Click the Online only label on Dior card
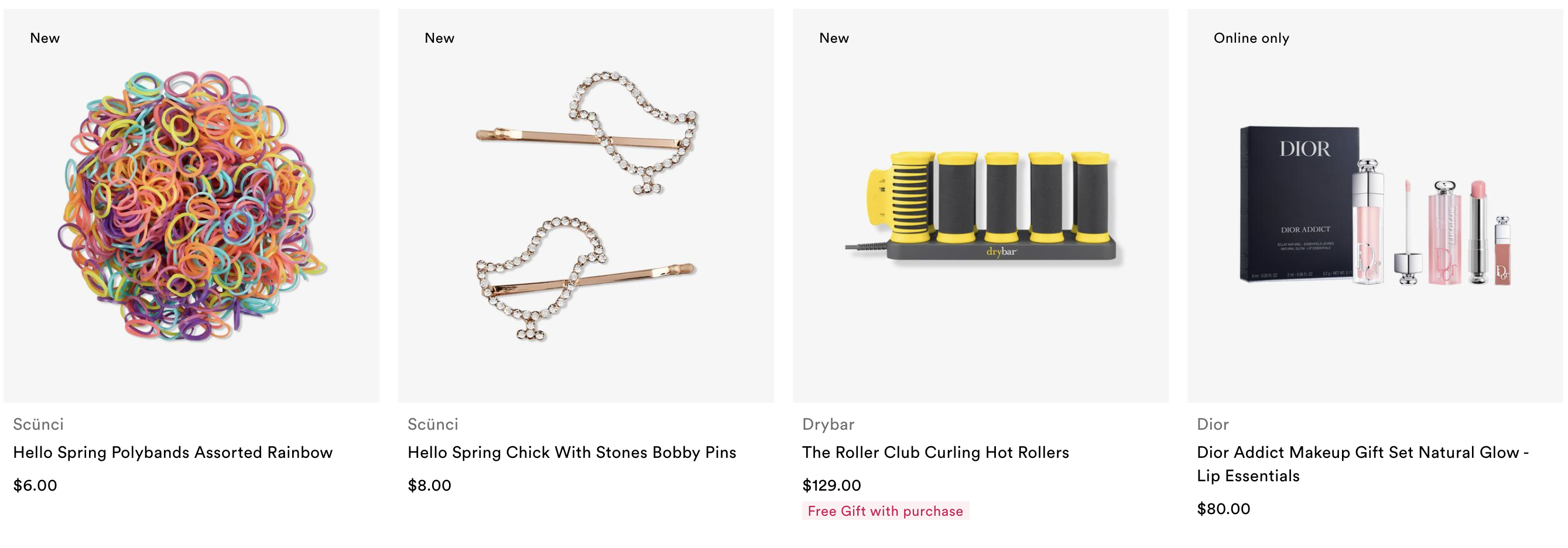Screen dimensions: 1568x548 (x=1251, y=37)
